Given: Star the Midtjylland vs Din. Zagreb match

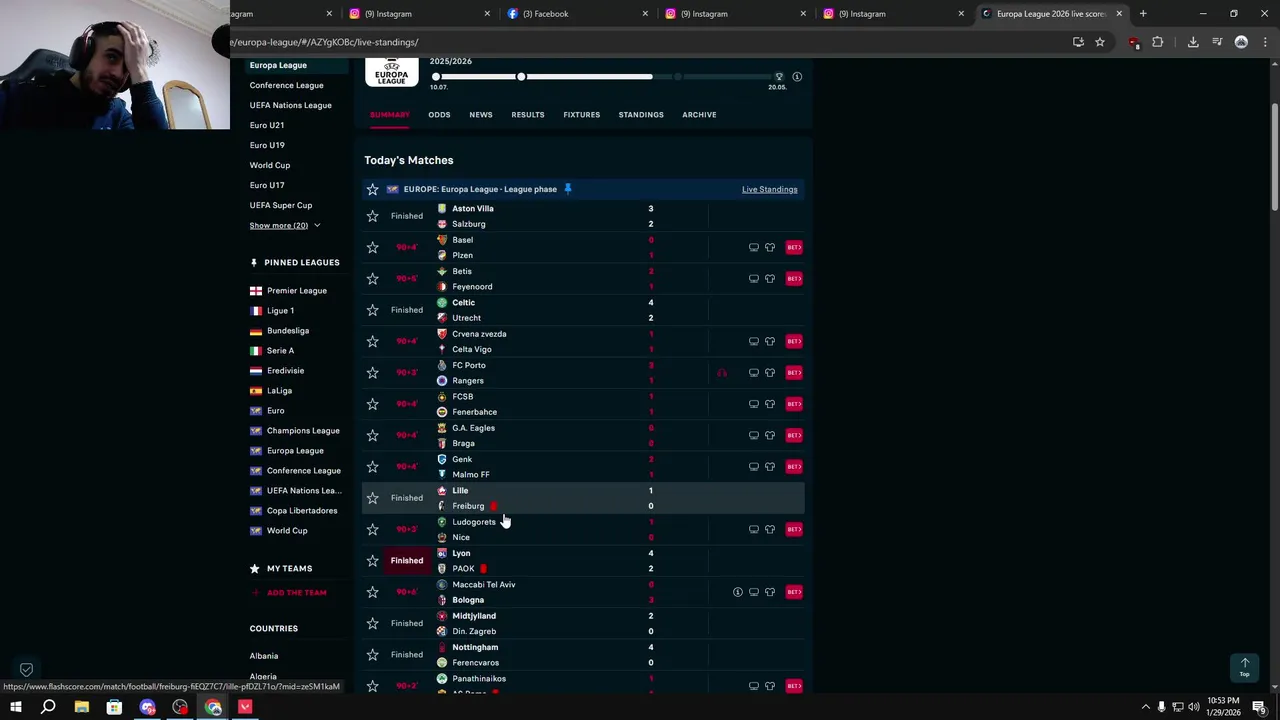Looking at the screenshot, I should 372,623.
